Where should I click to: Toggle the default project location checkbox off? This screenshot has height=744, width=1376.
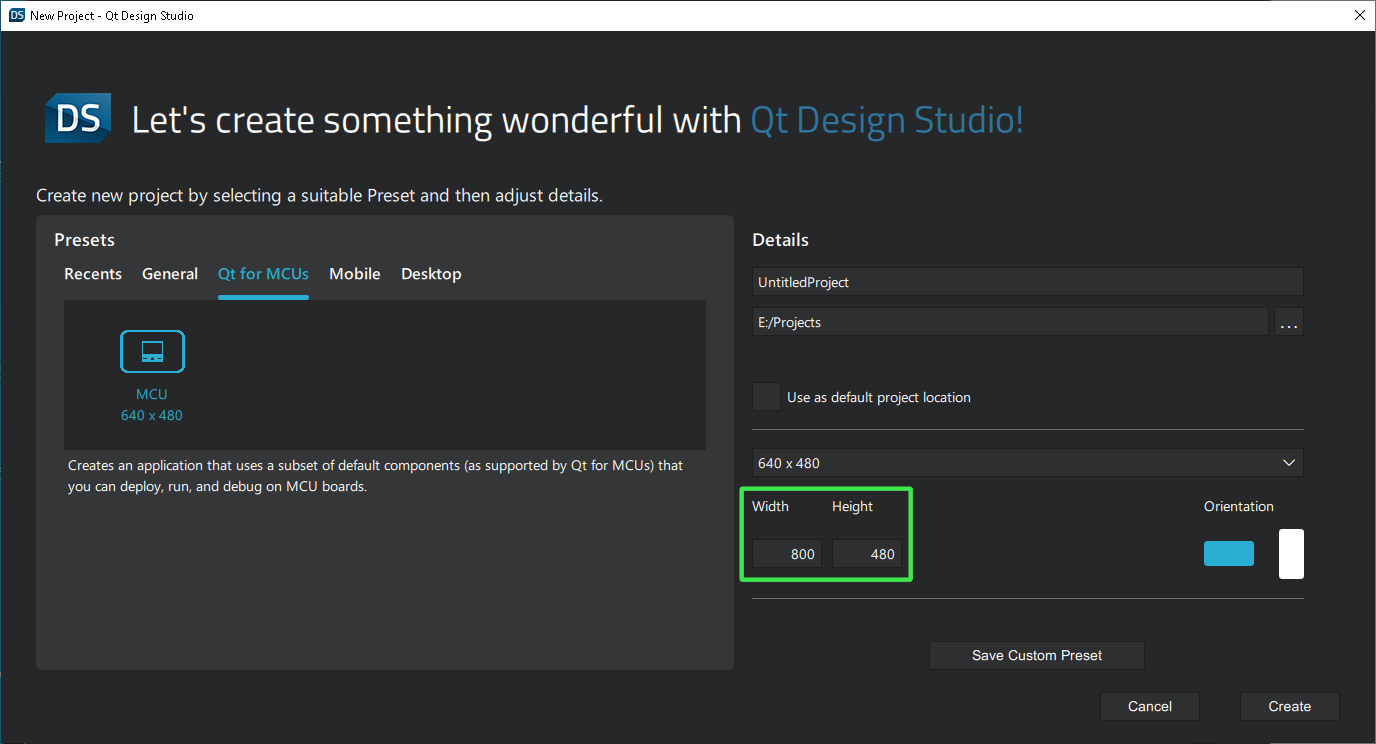pyautogui.click(x=766, y=396)
